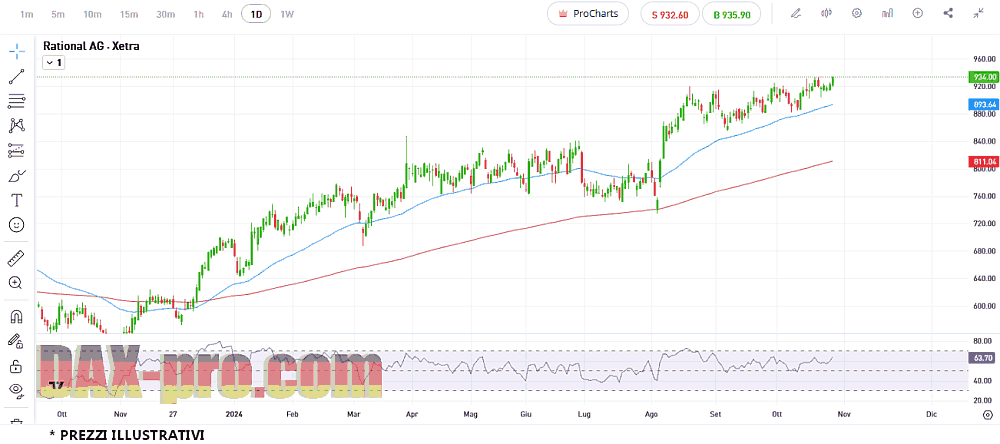Open axis settings gear at bottom right
This screenshot has height=444, width=1000.
click(x=987, y=415)
